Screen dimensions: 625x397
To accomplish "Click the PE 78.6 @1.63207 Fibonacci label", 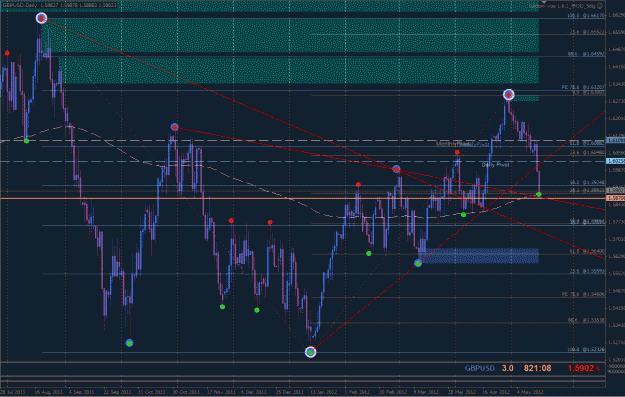I will point(583,87).
